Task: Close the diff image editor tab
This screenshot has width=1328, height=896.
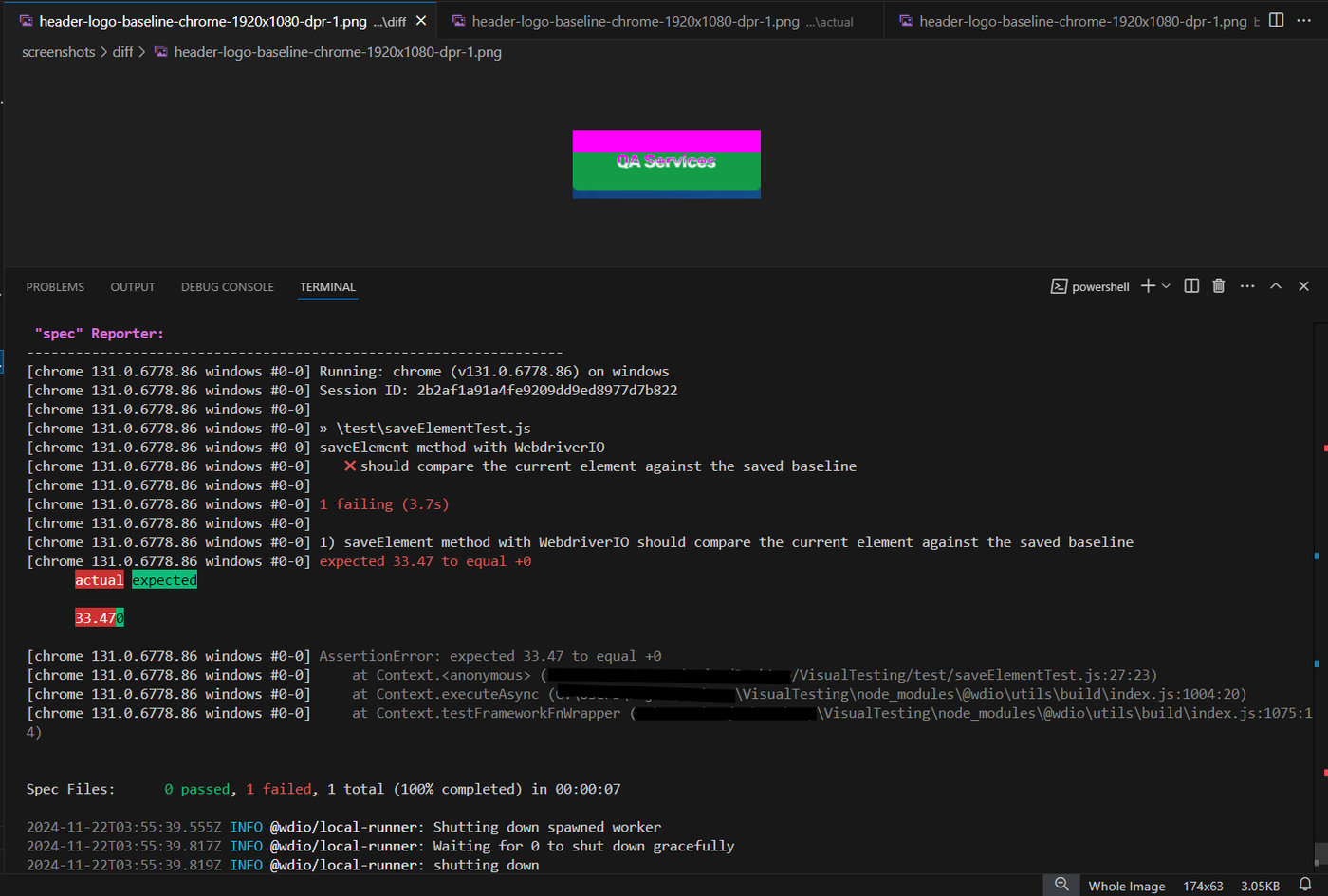Action: click(x=421, y=21)
